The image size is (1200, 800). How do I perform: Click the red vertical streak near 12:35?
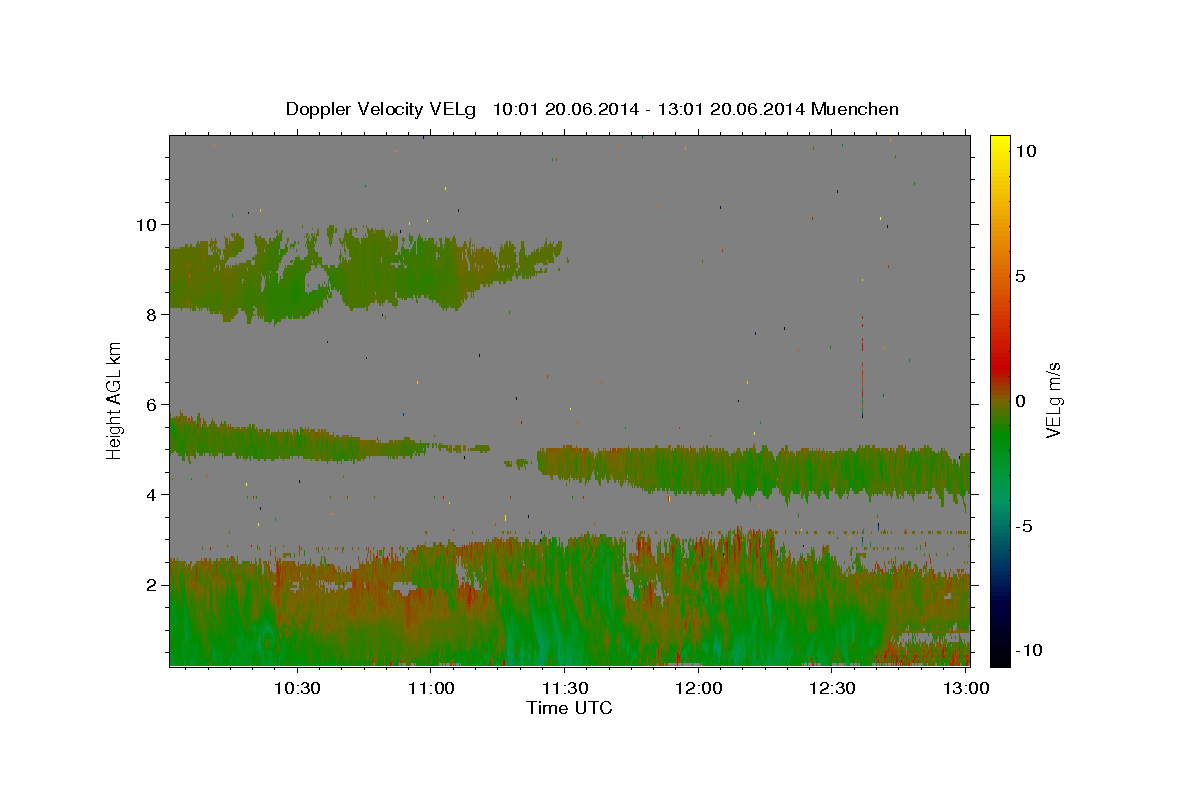862,365
